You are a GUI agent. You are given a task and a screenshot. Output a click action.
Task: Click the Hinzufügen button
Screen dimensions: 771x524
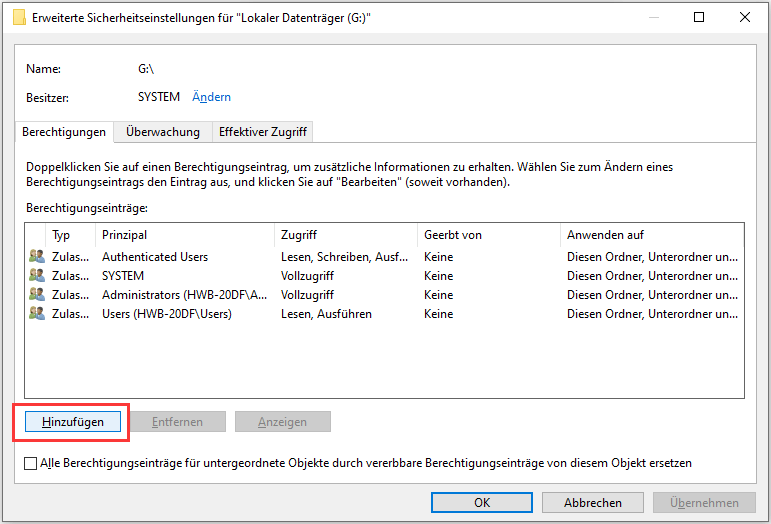pyautogui.click(x=73, y=422)
